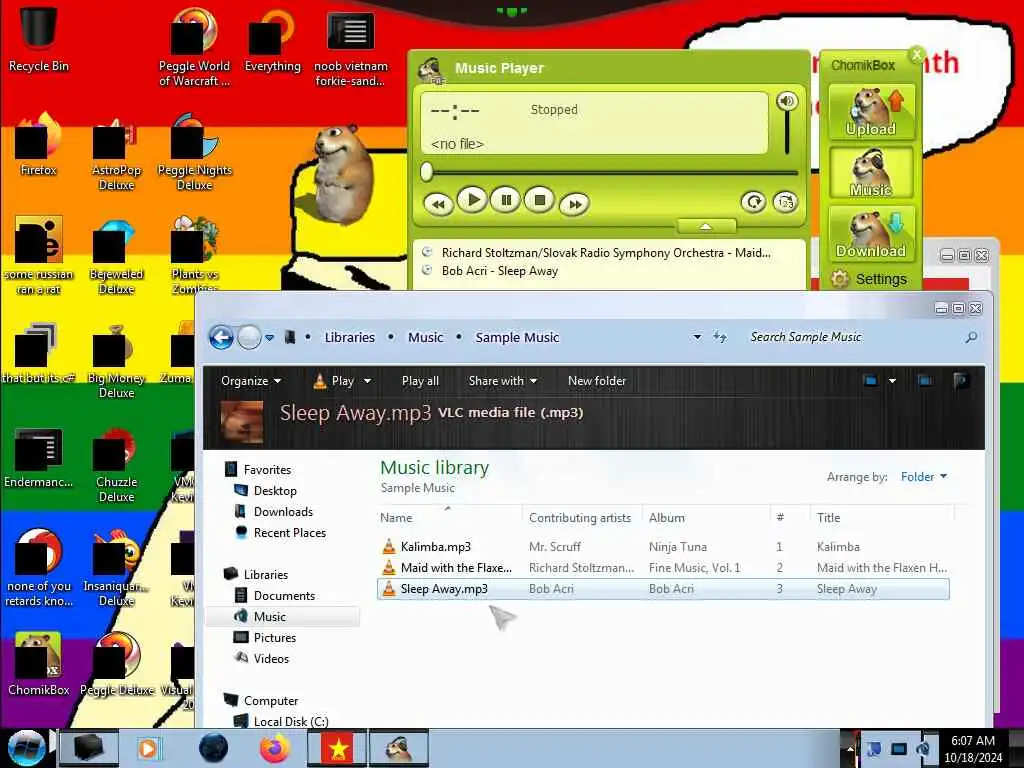Select the Sleep Away.mp3 file

[x=663, y=589]
